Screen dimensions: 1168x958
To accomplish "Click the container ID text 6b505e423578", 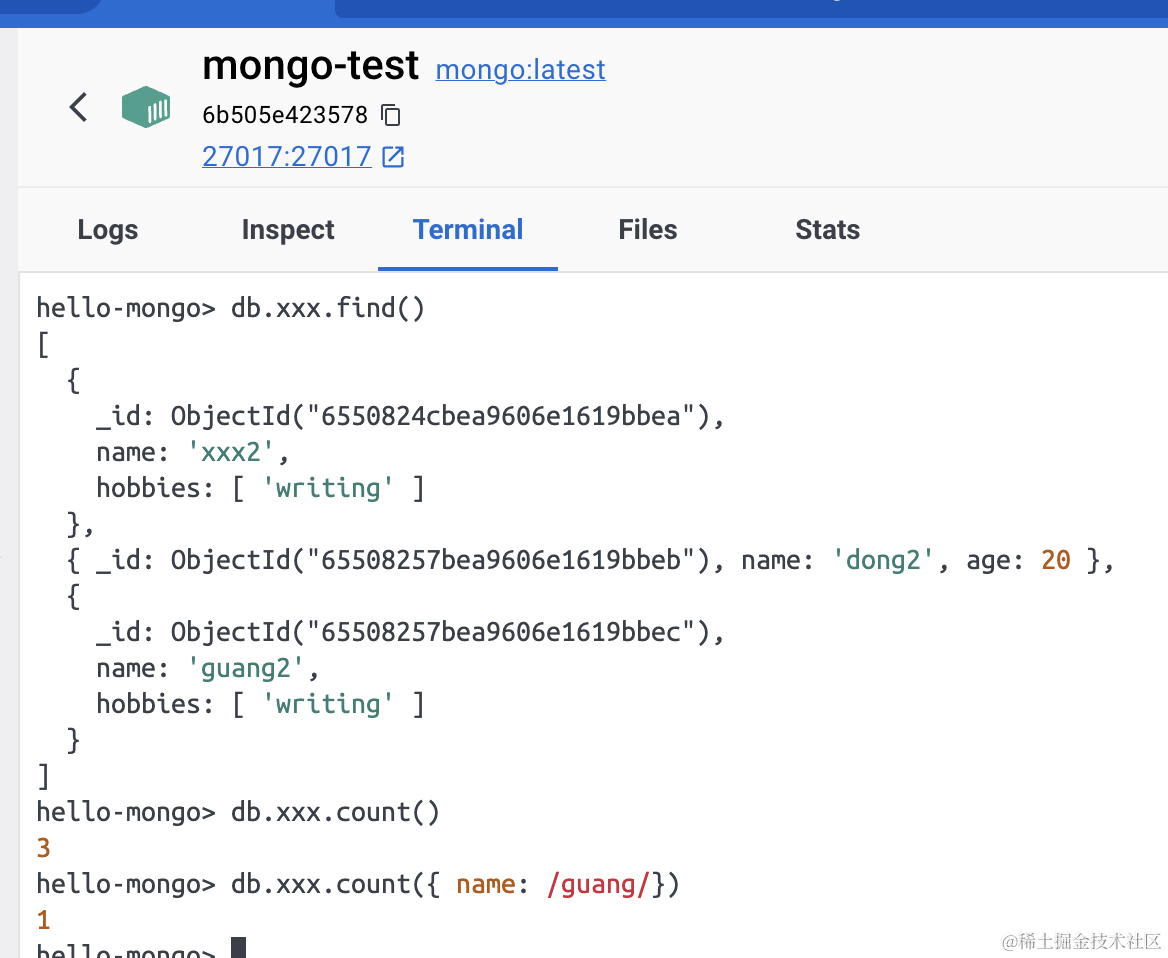I will click(x=285, y=115).
